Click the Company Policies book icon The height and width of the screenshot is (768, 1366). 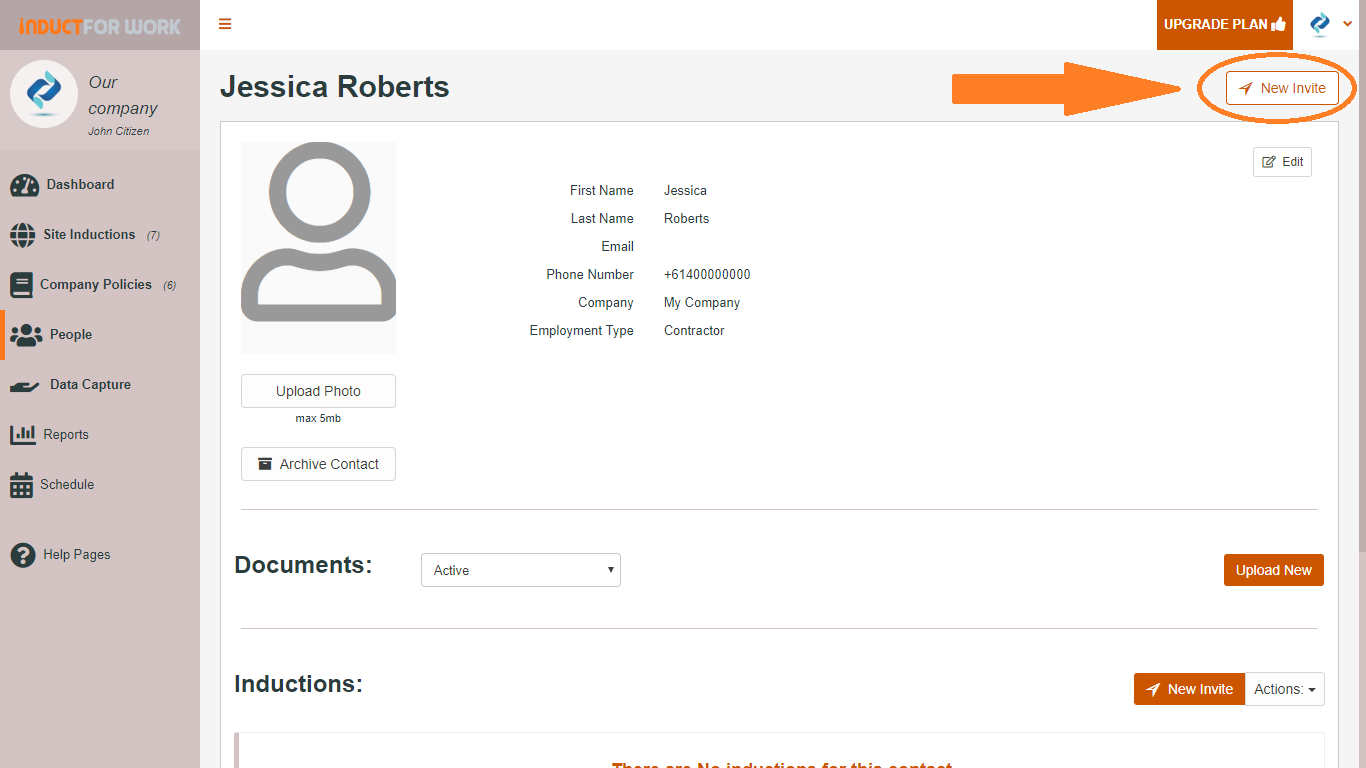coord(21,285)
